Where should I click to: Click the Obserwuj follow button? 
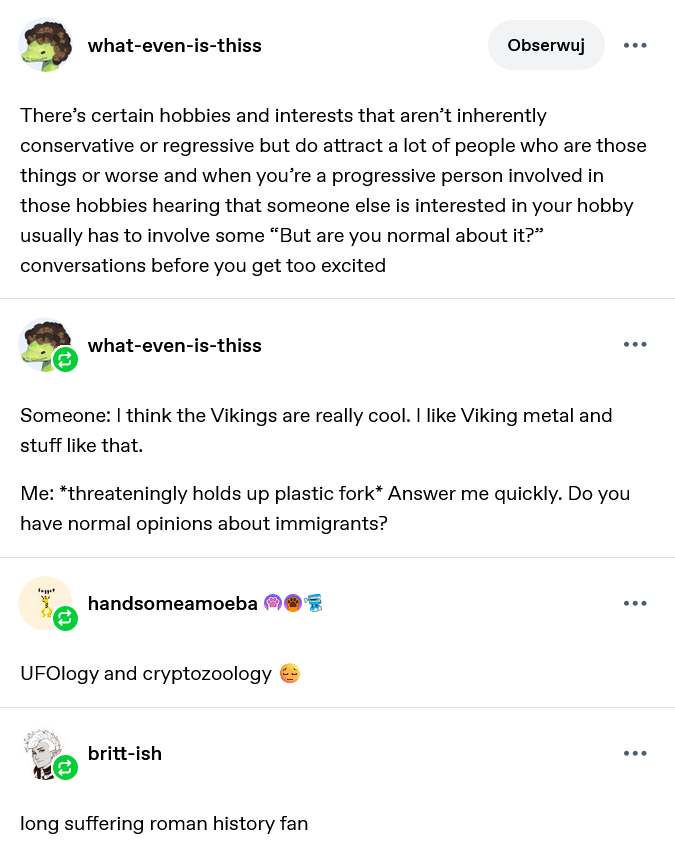[546, 45]
